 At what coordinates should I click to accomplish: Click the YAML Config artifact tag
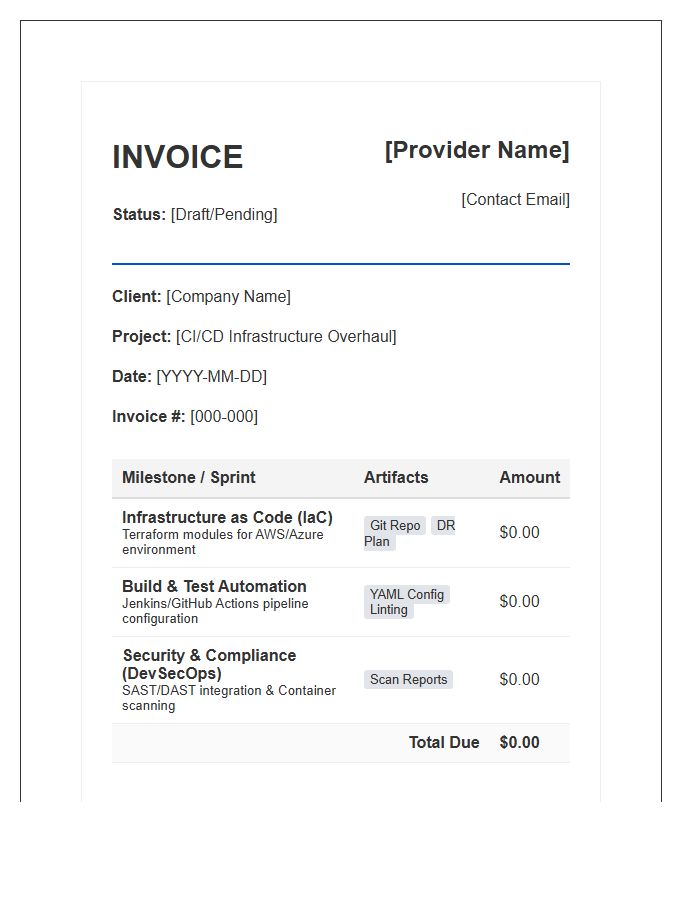407,594
